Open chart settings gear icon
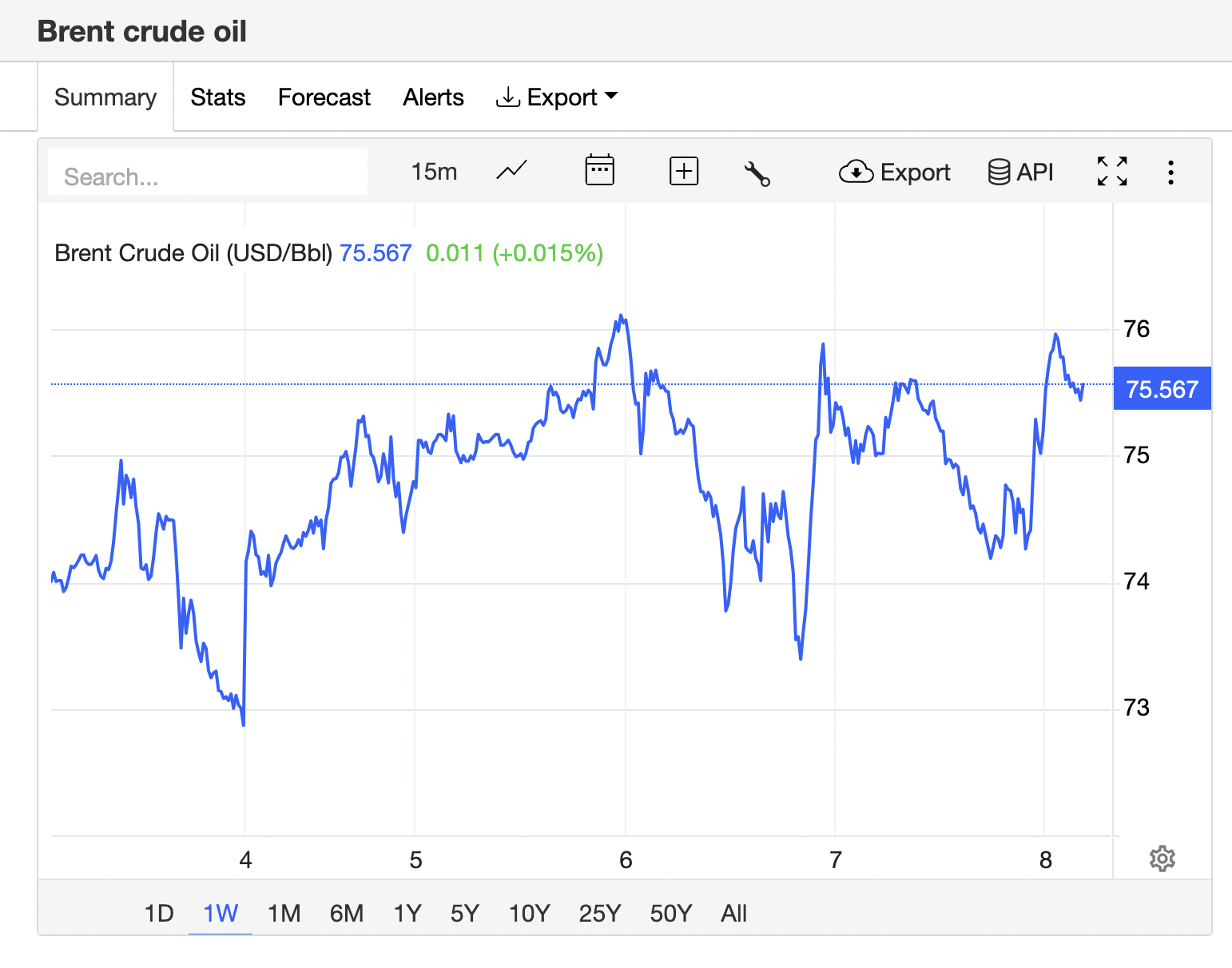The height and width of the screenshot is (968, 1232). pyautogui.click(x=1162, y=859)
